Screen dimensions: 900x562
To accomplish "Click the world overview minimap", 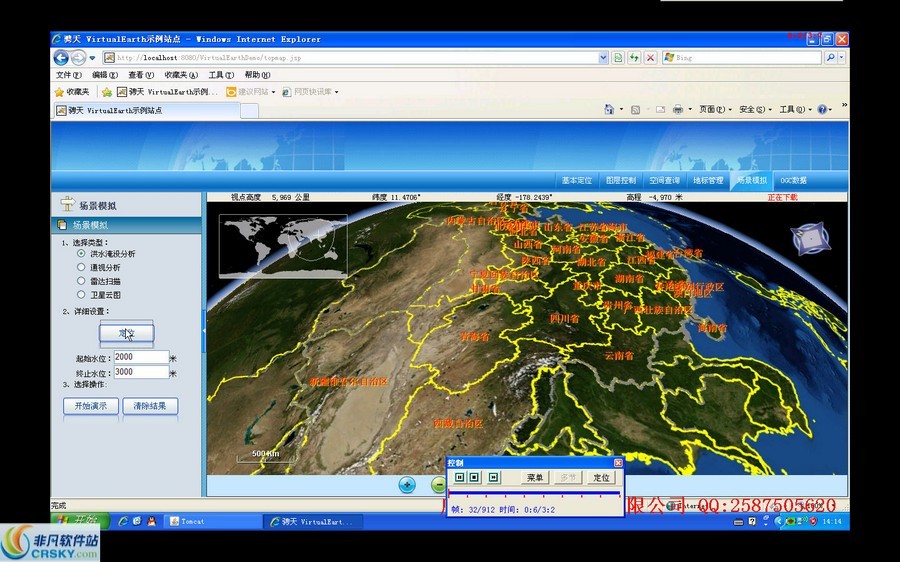I will (x=283, y=246).
